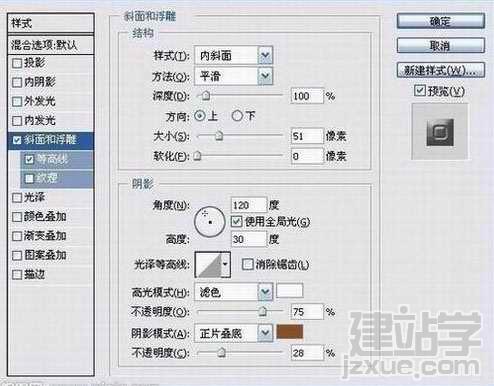Click the brown shadow color swatch

[290, 332]
